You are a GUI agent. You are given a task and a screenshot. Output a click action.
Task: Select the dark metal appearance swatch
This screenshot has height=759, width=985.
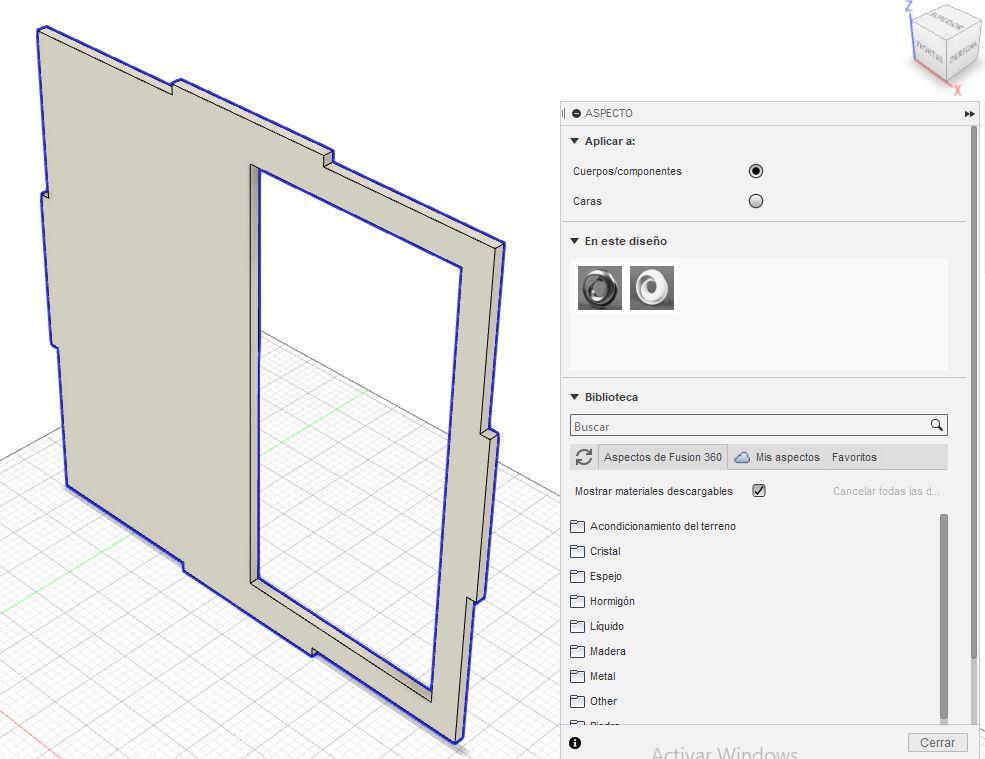[x=600, y=288]
